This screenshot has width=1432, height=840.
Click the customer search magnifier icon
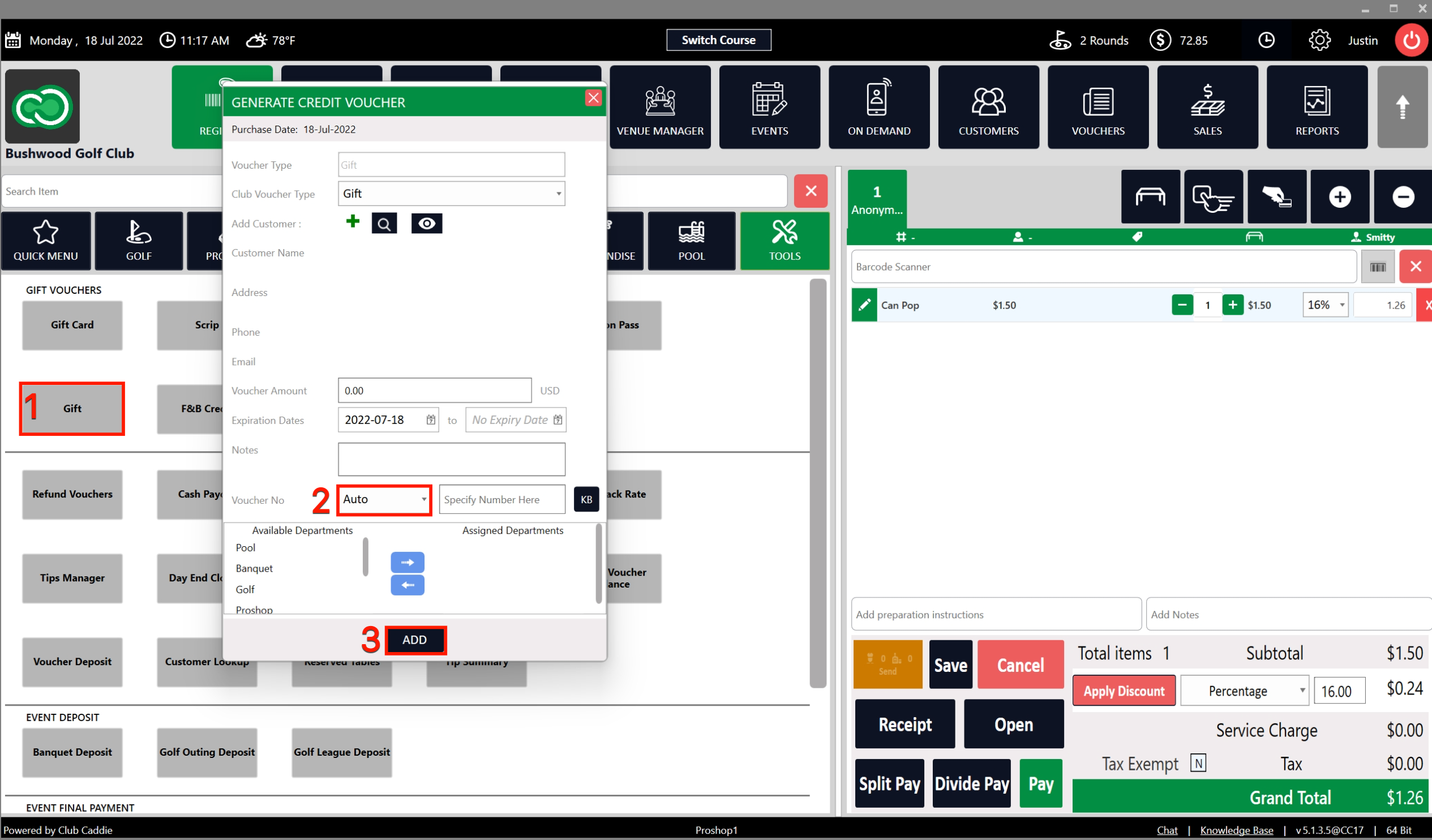pos(384,224)
